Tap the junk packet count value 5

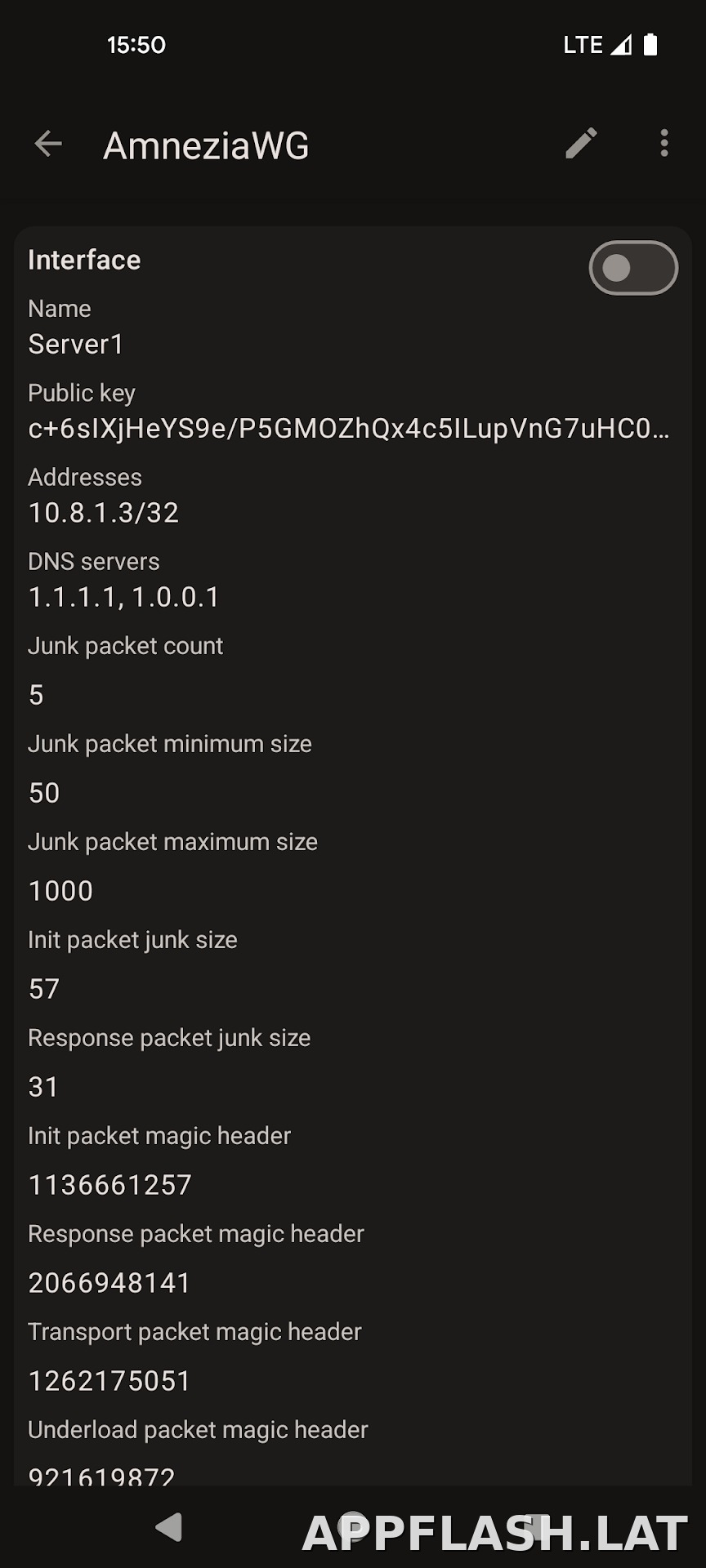click(36, 695)
